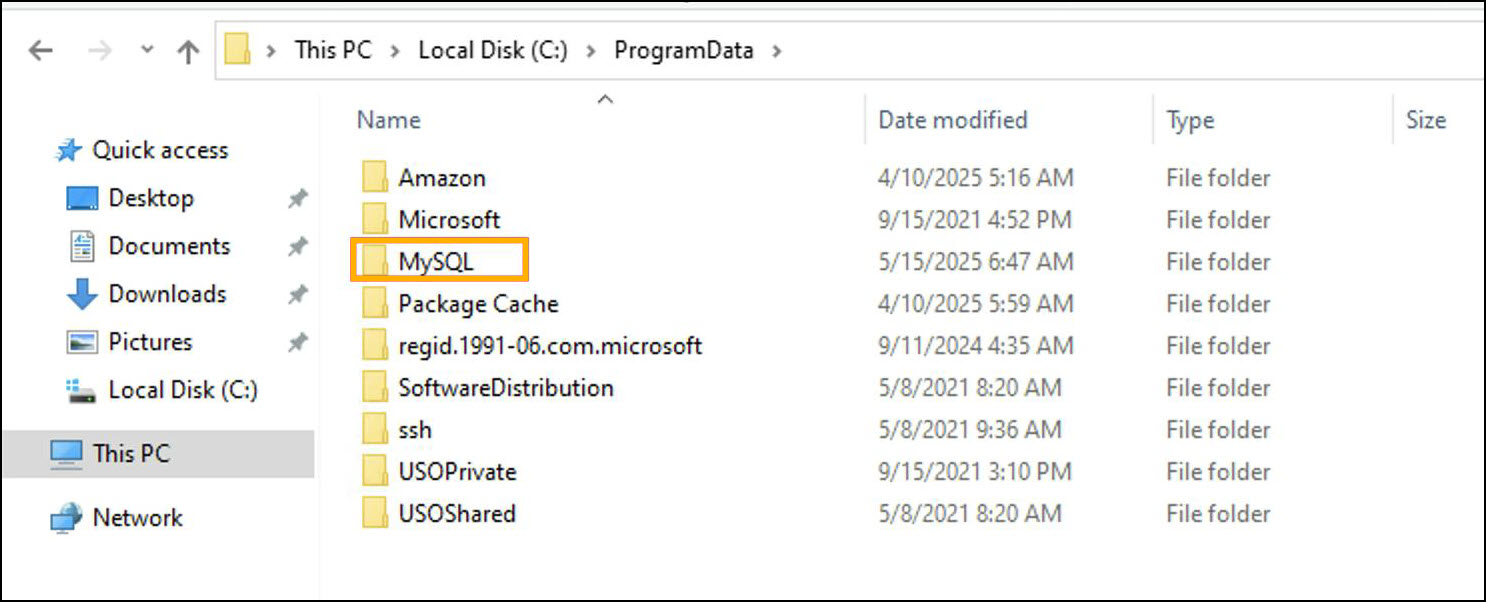Select the SoftwareDistribution folder

click(x=505, y=388)
